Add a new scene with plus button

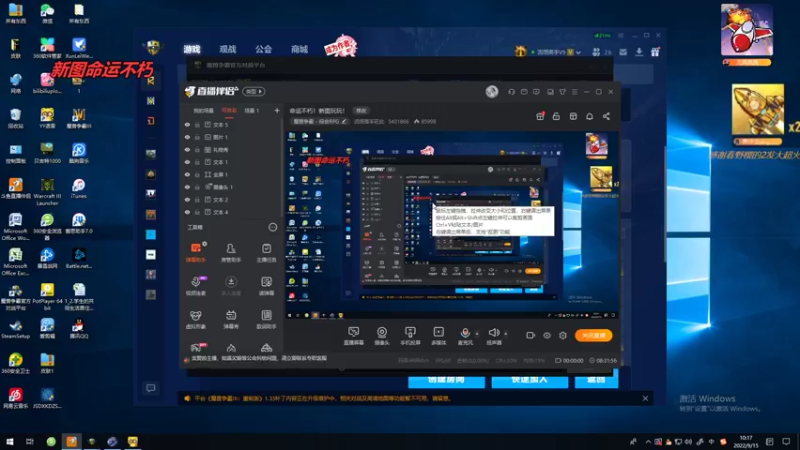point(277,110)
